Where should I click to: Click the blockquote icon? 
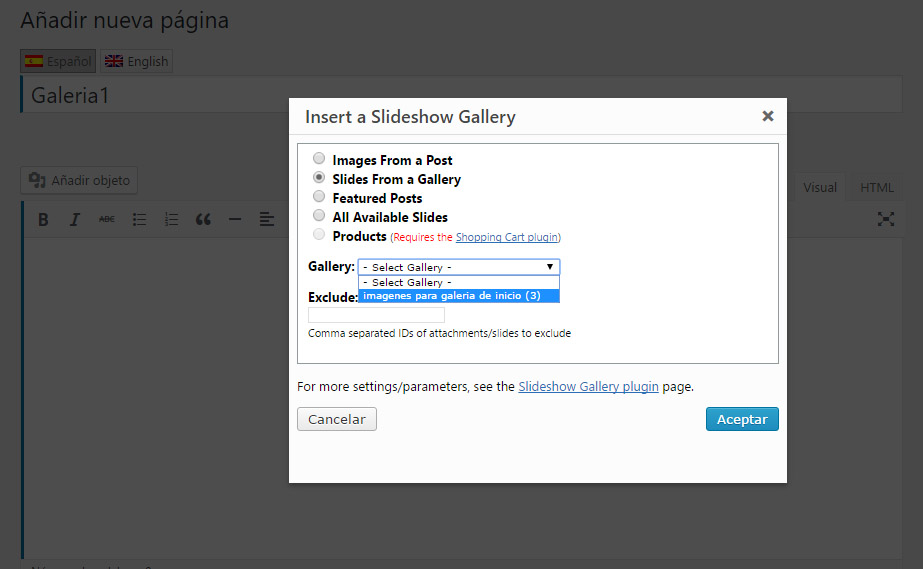203,219
